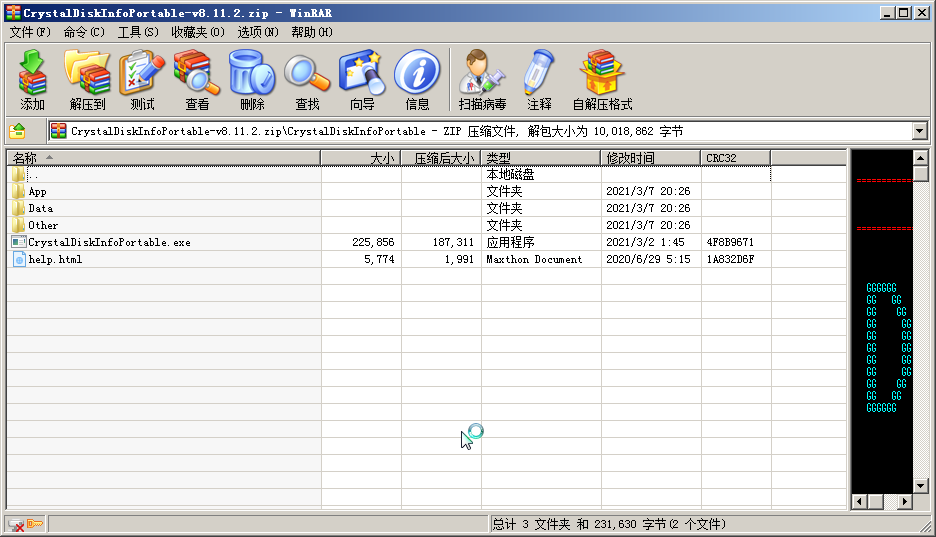Image resolution: width=936 pixels, height=537 pixels.
Task: Sort by 修改时间 column header
Action: (x=650, y=158)
